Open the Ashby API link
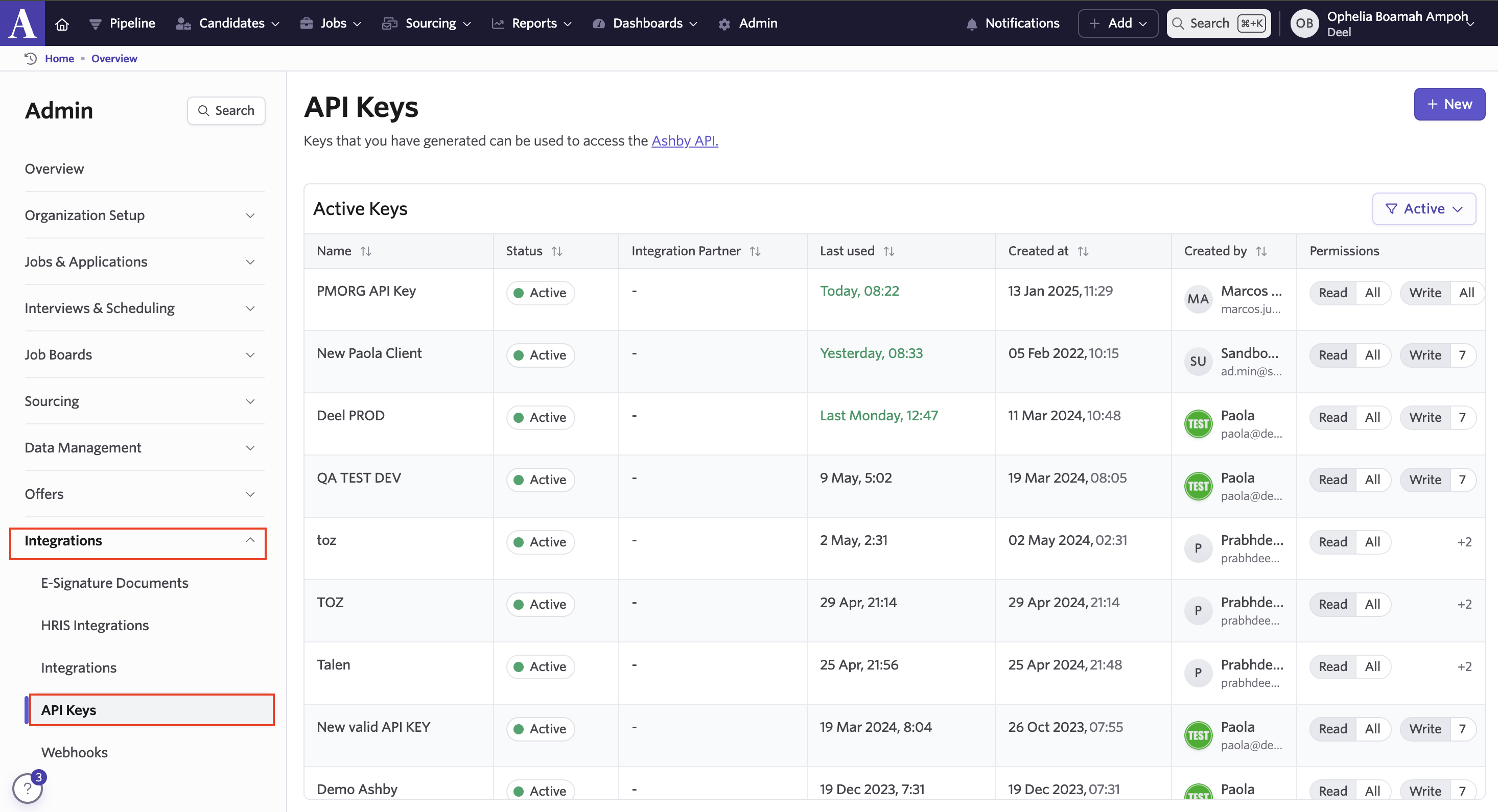1498x812 pixels. coord(685,140)
